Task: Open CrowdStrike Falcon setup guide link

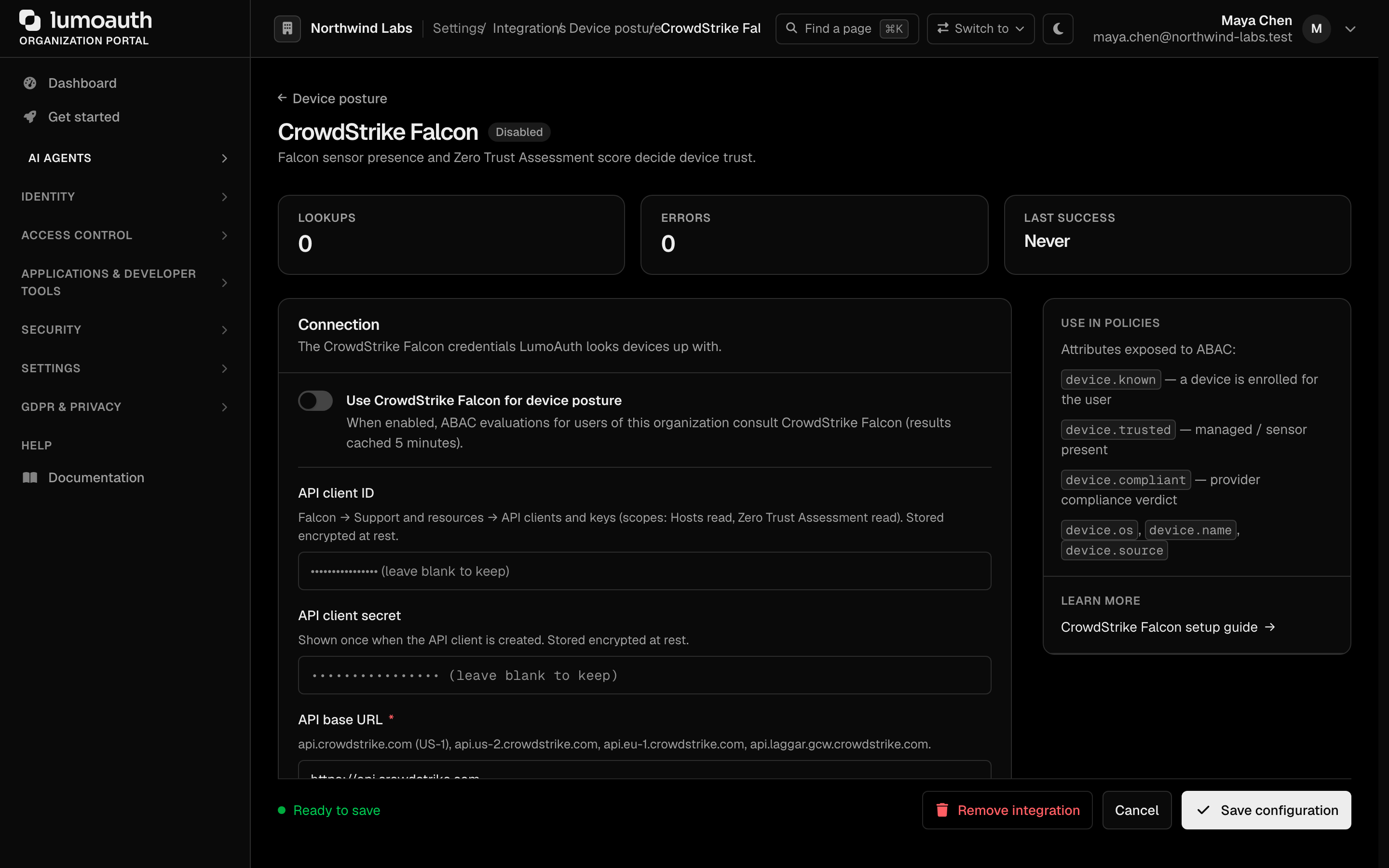Action: [x=1168, y=627]
